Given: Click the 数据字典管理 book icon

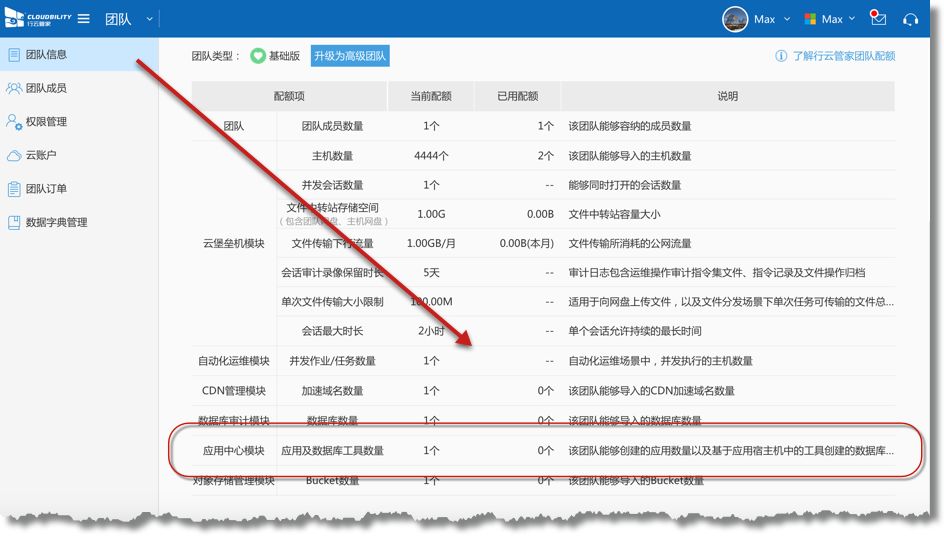Looking at the screenshot, I should 14,222.
